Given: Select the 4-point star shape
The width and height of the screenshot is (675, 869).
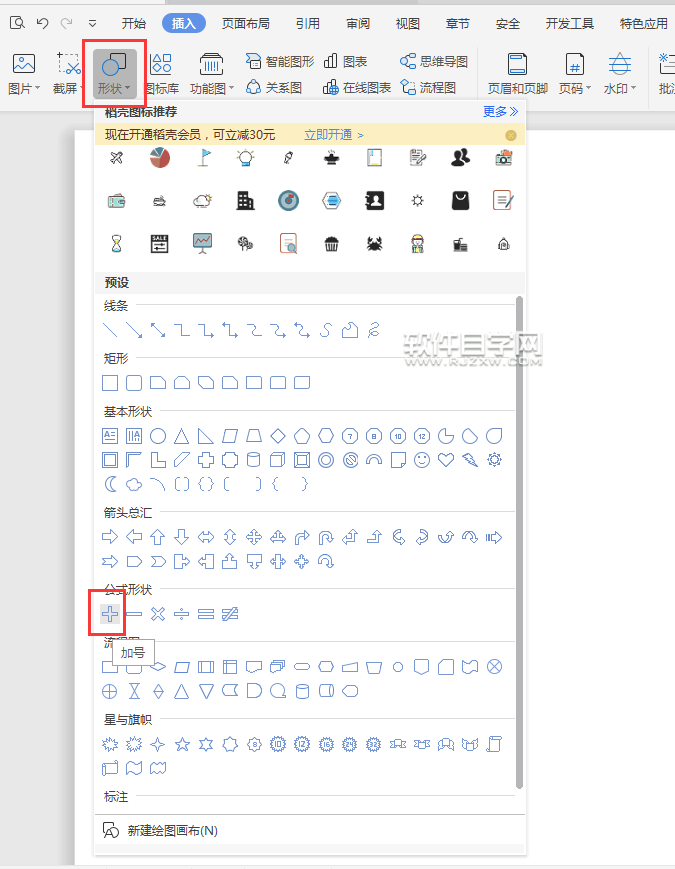Looking at the screenshot, I should coord(158,744).
